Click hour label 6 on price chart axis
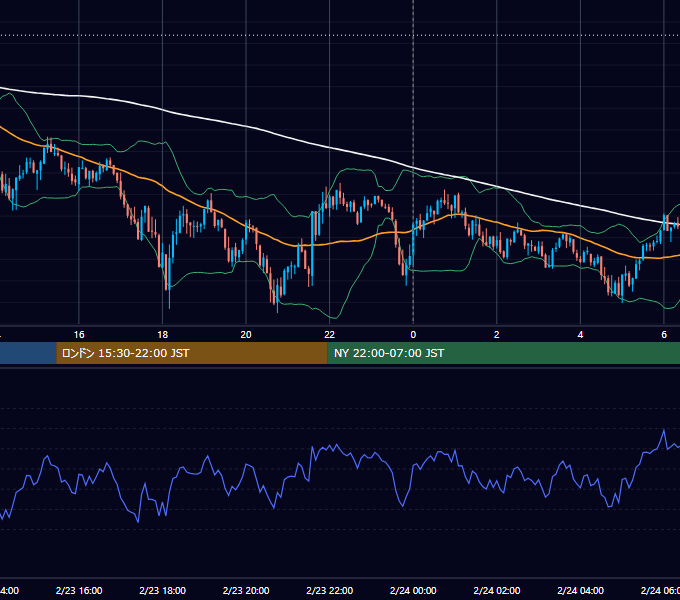Screen dimensions: 680x600 click(x=664, y=335)
